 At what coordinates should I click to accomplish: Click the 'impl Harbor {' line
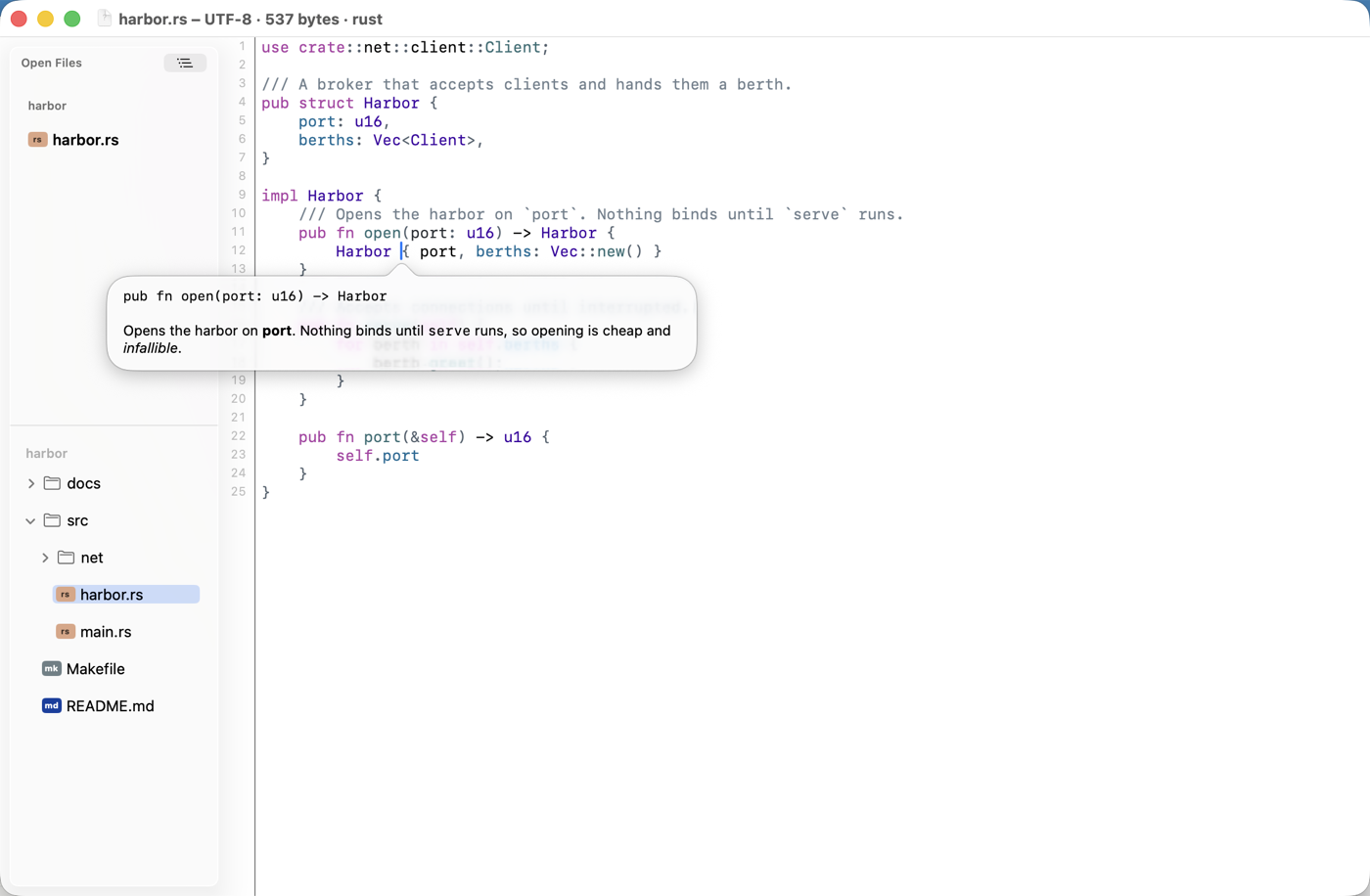click(x=321, y=196)
